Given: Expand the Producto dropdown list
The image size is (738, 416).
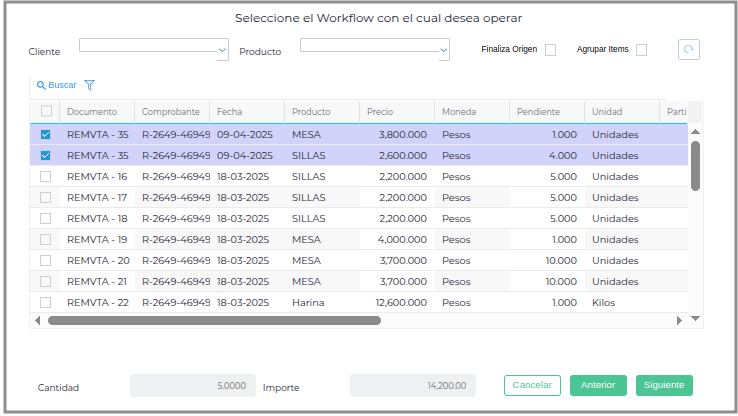Looking at the screenshot, I should (x=442, y=48).
